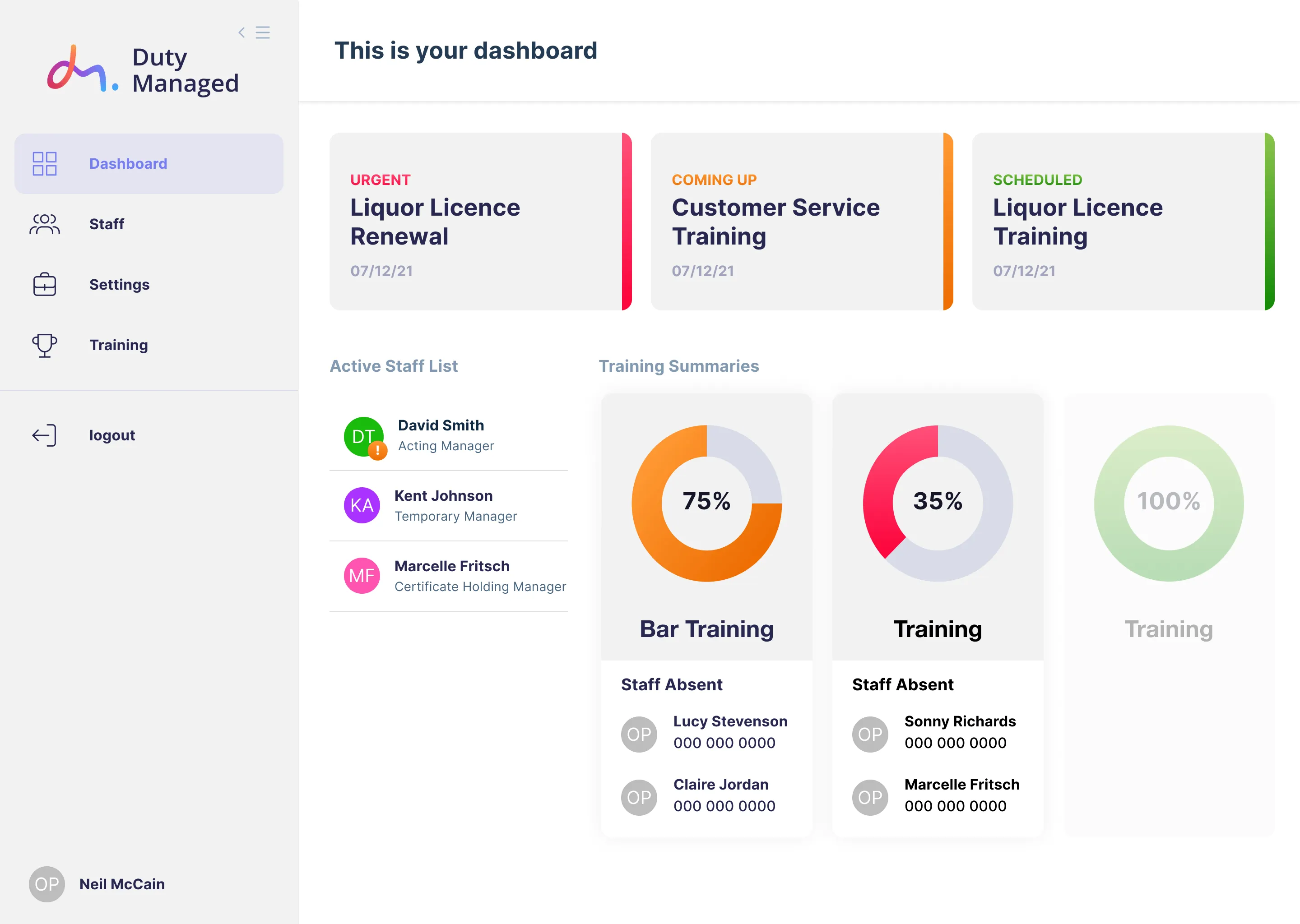This screenshot has height=924, width=1300.
Task: Collapse the sidebar with the chevron
Action: pos(241,32)
